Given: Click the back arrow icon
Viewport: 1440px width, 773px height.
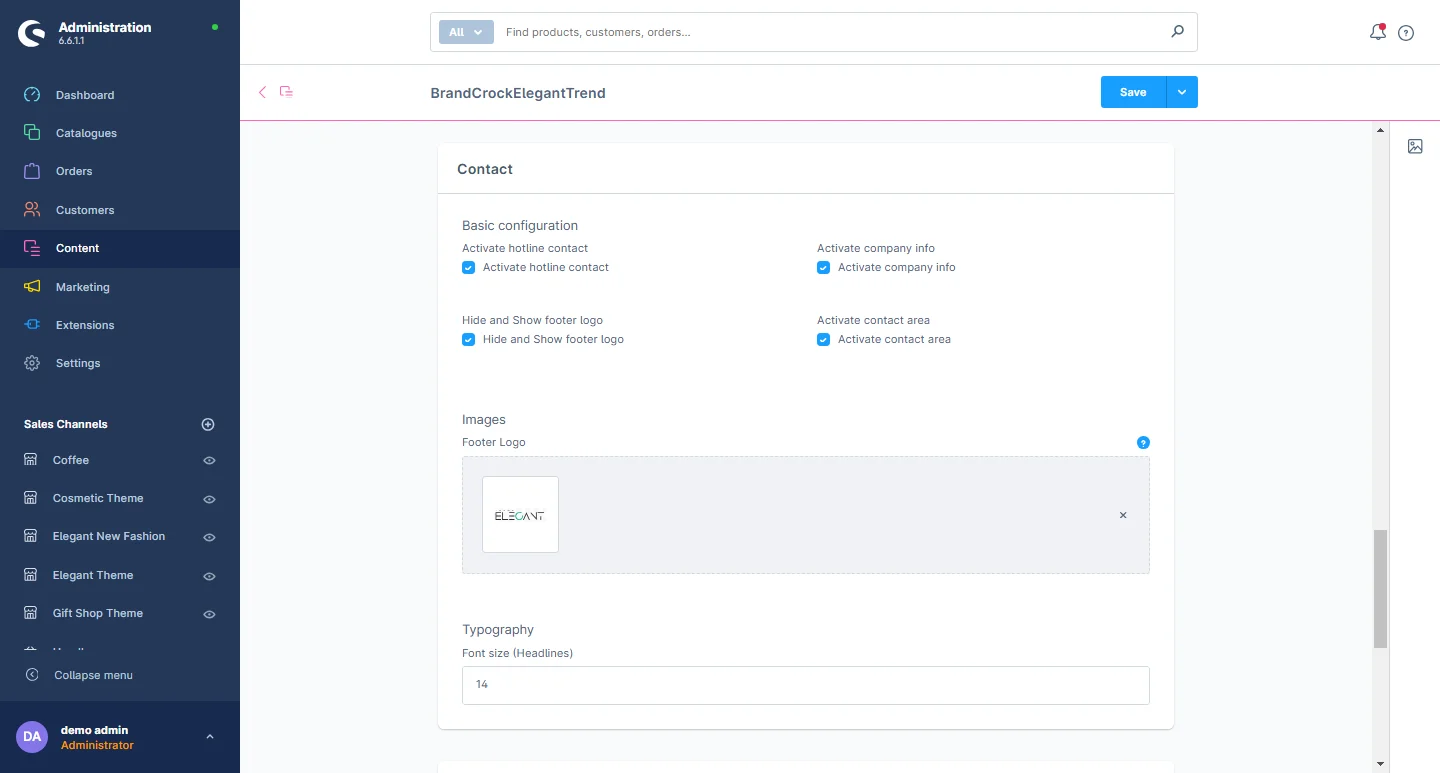Looking at the screenshot, I should point(262,92).
